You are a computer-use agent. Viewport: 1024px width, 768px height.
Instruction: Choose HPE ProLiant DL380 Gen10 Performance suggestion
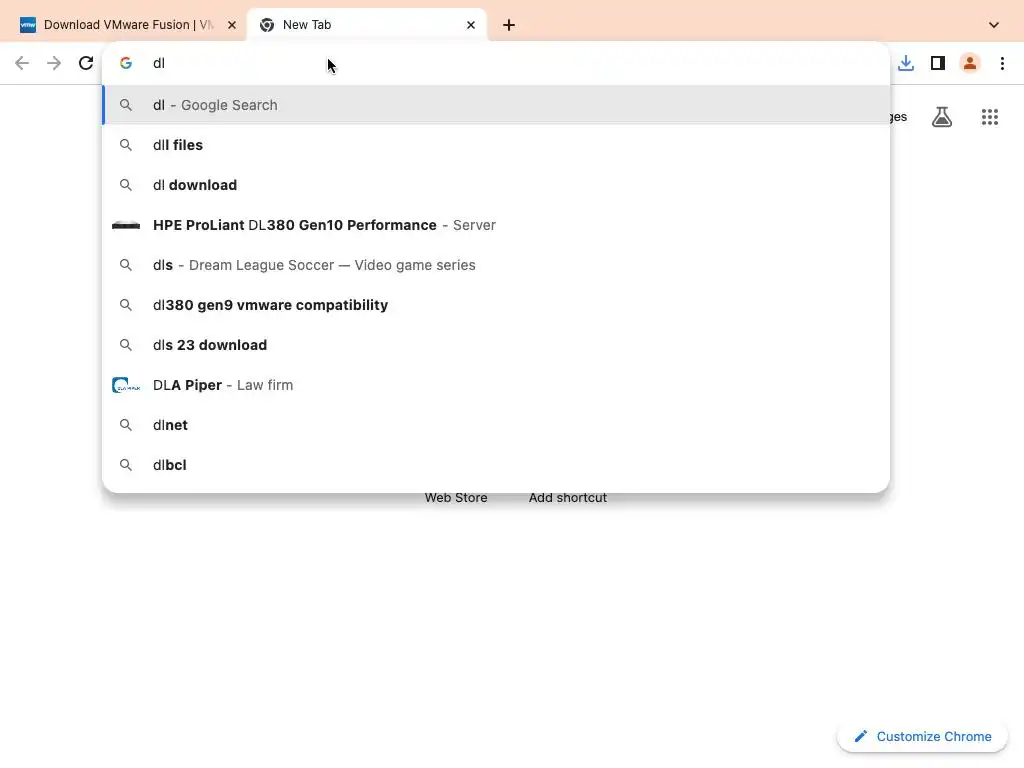(x=496, y=225)
